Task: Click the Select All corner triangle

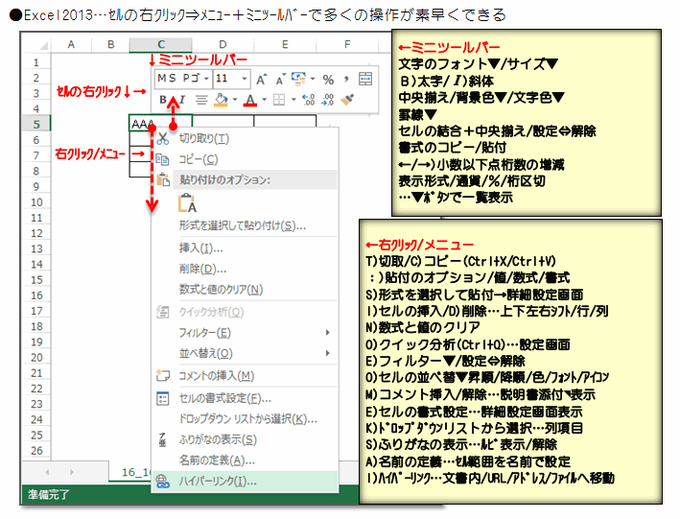Action: coord(43,45)
